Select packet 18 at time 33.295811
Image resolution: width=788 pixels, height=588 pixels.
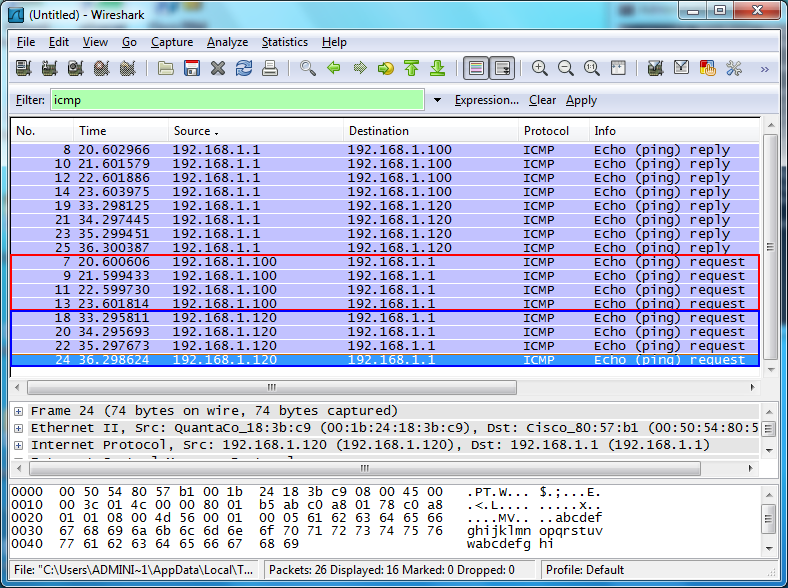click(x=385, y=318)
